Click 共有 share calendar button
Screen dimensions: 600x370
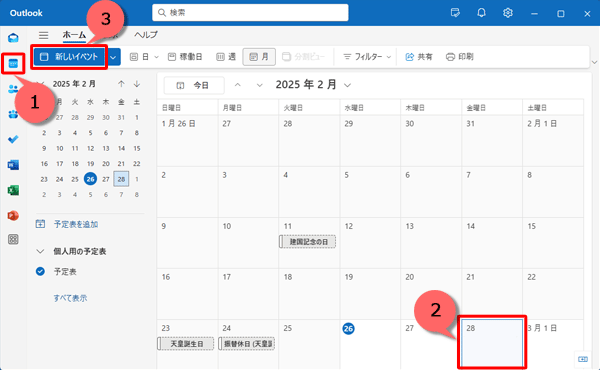pyautogui.click(x=419, y=57)
